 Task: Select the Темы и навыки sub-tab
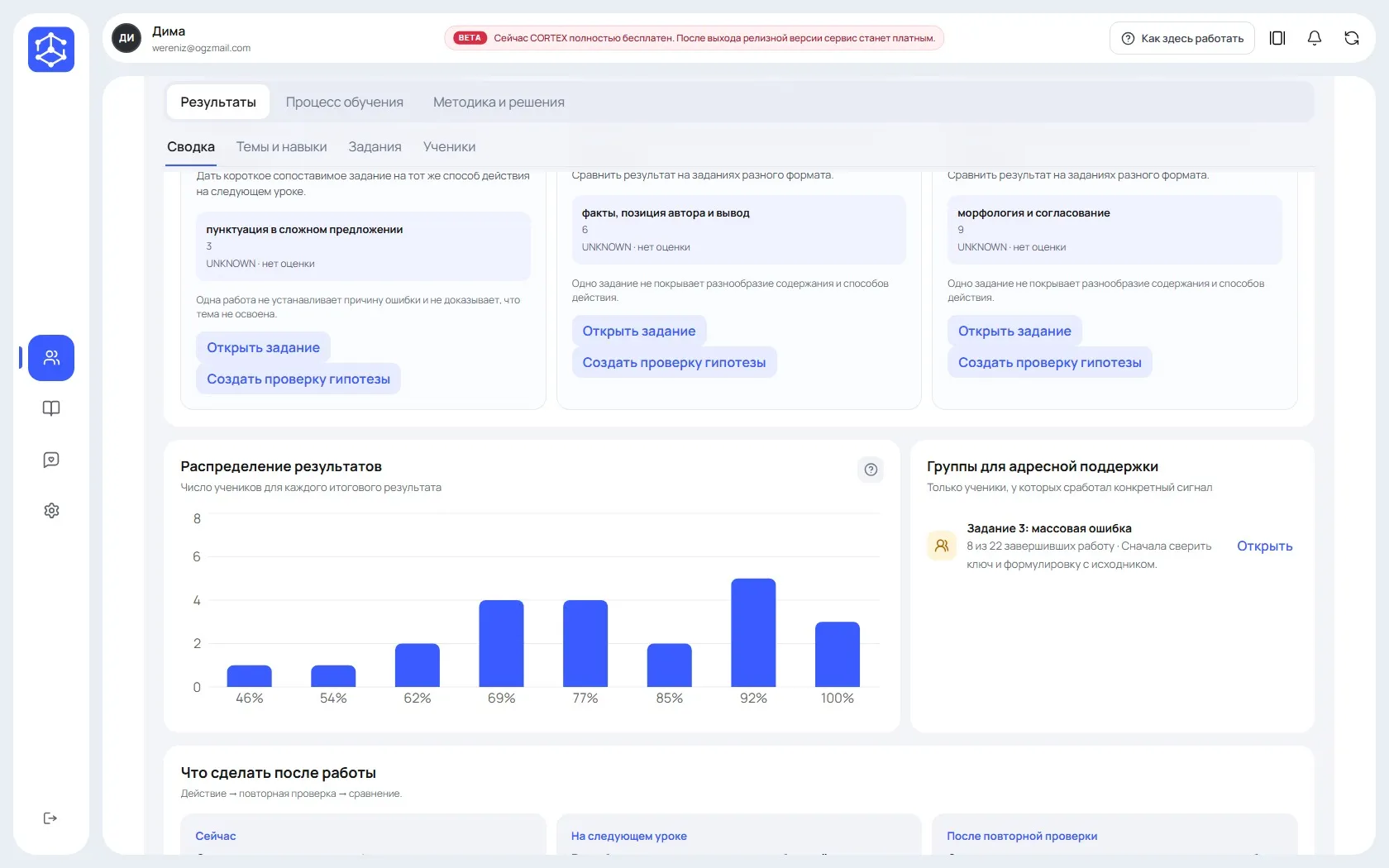[282, 146]
